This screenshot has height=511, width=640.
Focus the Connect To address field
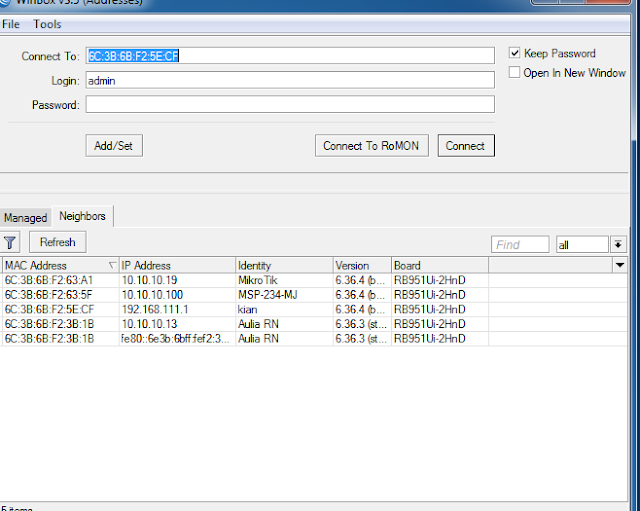[290, 56]
